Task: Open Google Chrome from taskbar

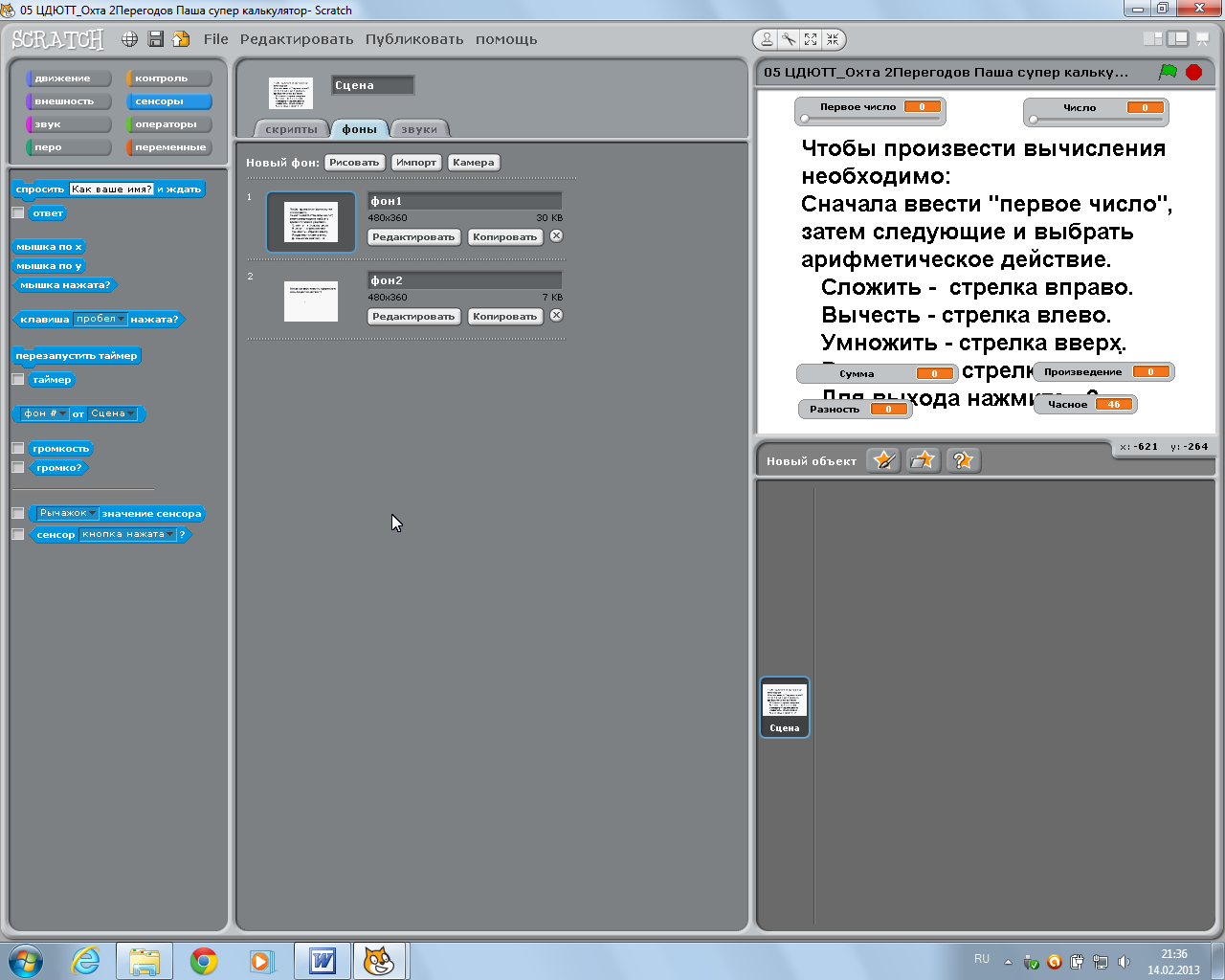Action: pos(204,961)
